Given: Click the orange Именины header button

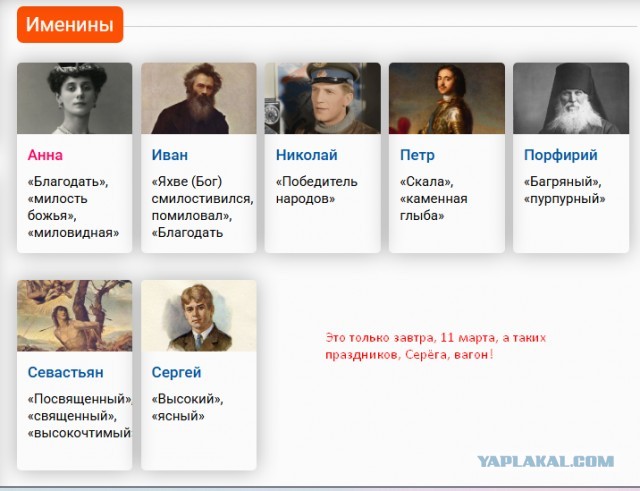Looking at the screenshot, I should 70,24.
